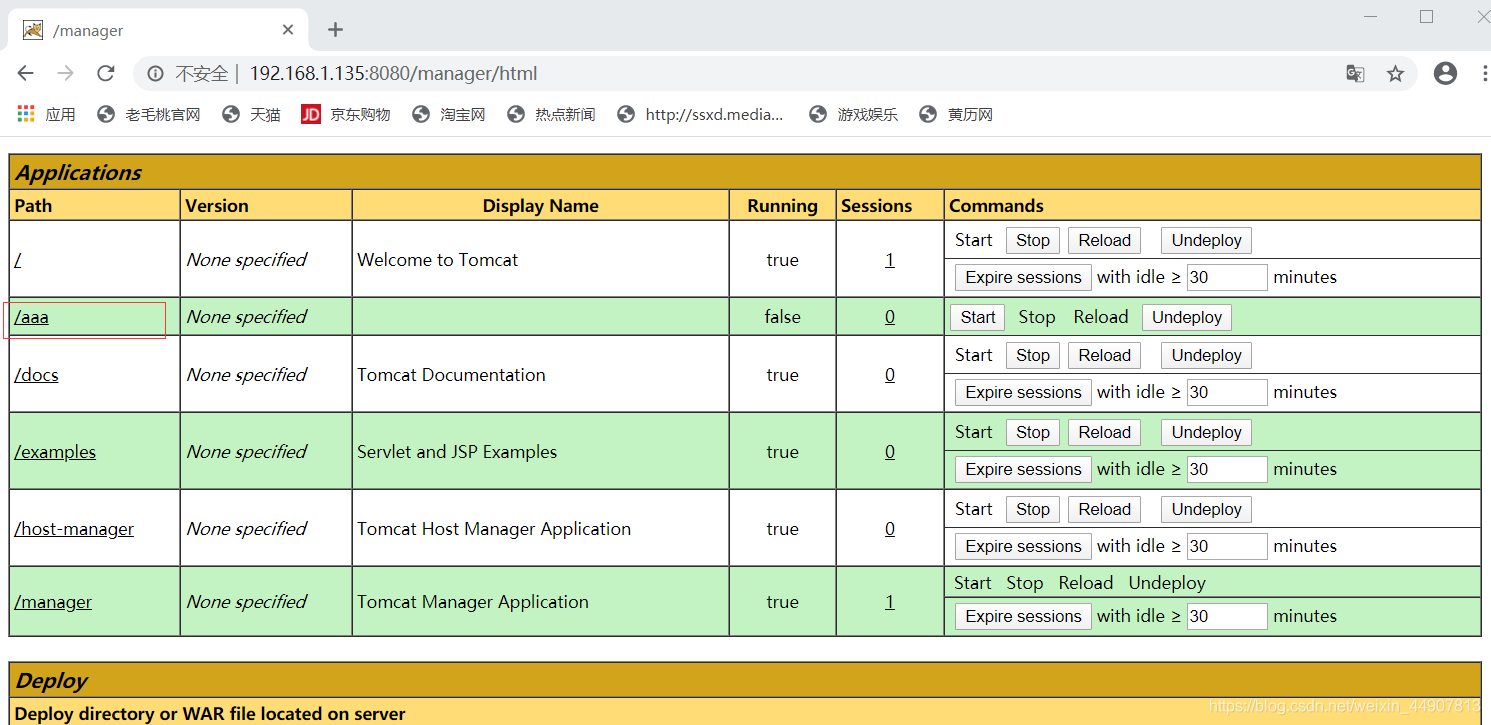Viewport: 1491px width, 725px height.
Task: Click idle minutes field for /host-manager
Action: [x=1227, y=546]
